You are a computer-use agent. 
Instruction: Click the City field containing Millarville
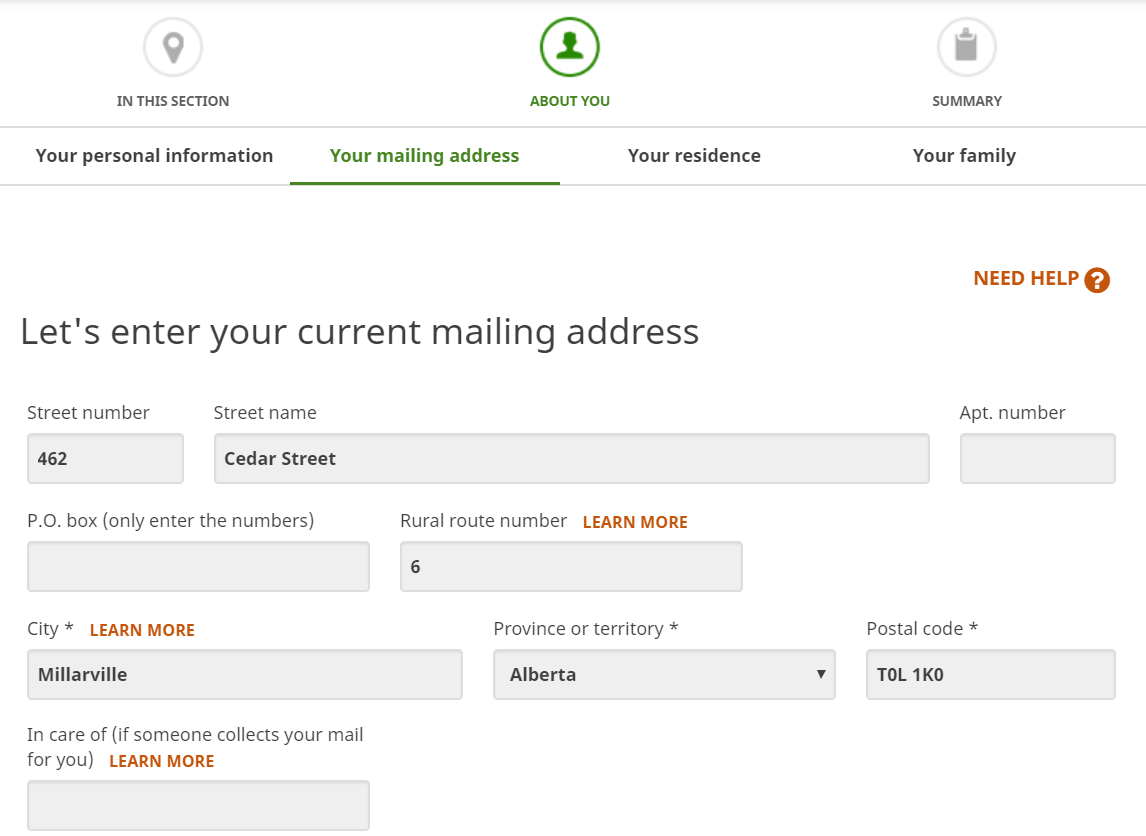pyautogui.click(x=245, y=674)
